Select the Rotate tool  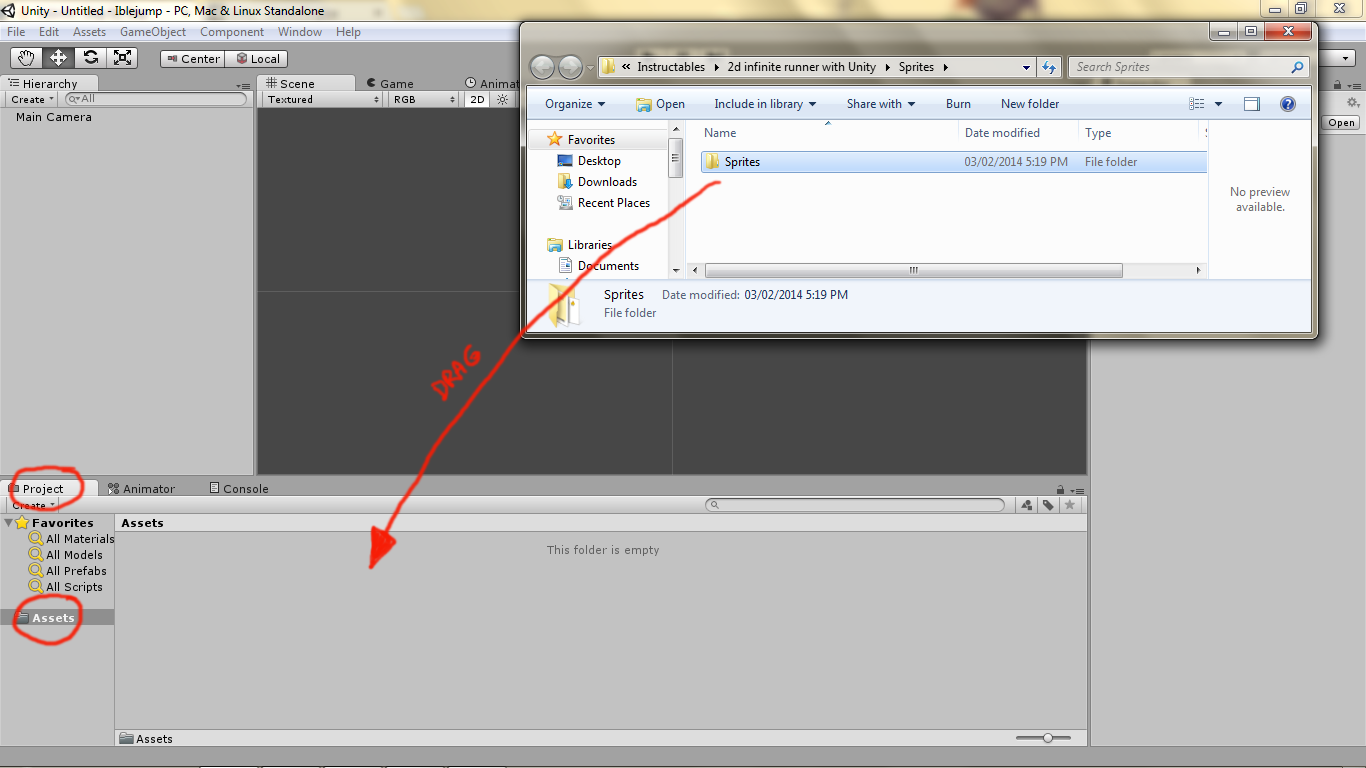pyautogui.click(x=90, y=58)
